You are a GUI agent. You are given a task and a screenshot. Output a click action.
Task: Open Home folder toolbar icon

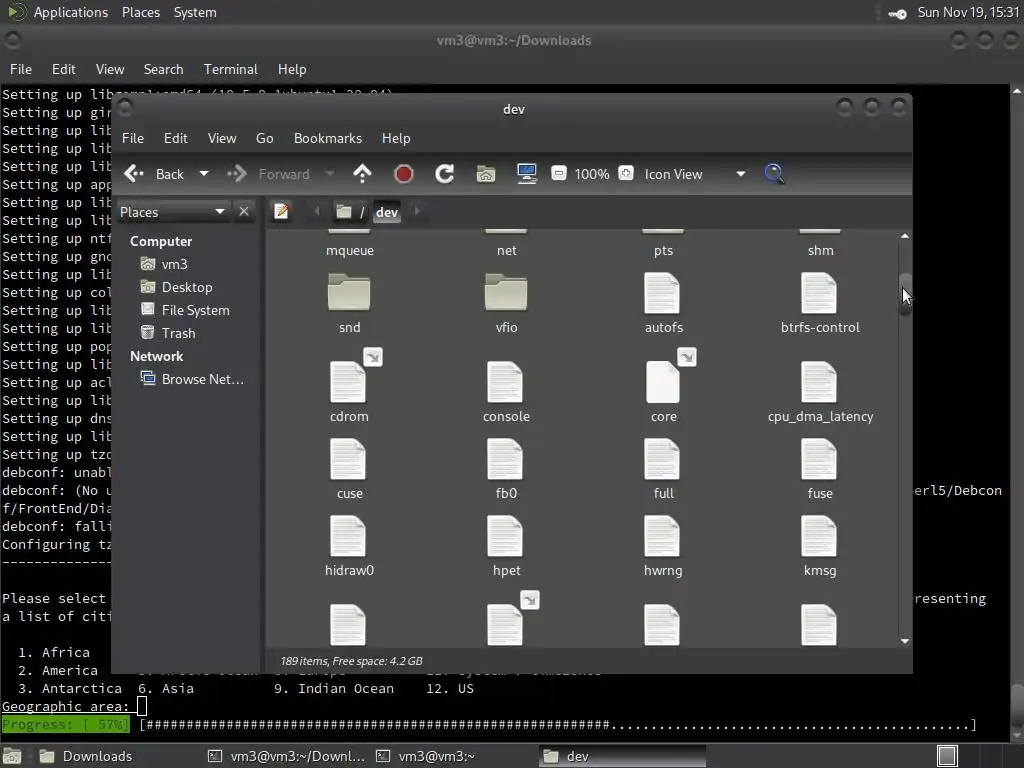pyautogui.click(x=486, y=174)
